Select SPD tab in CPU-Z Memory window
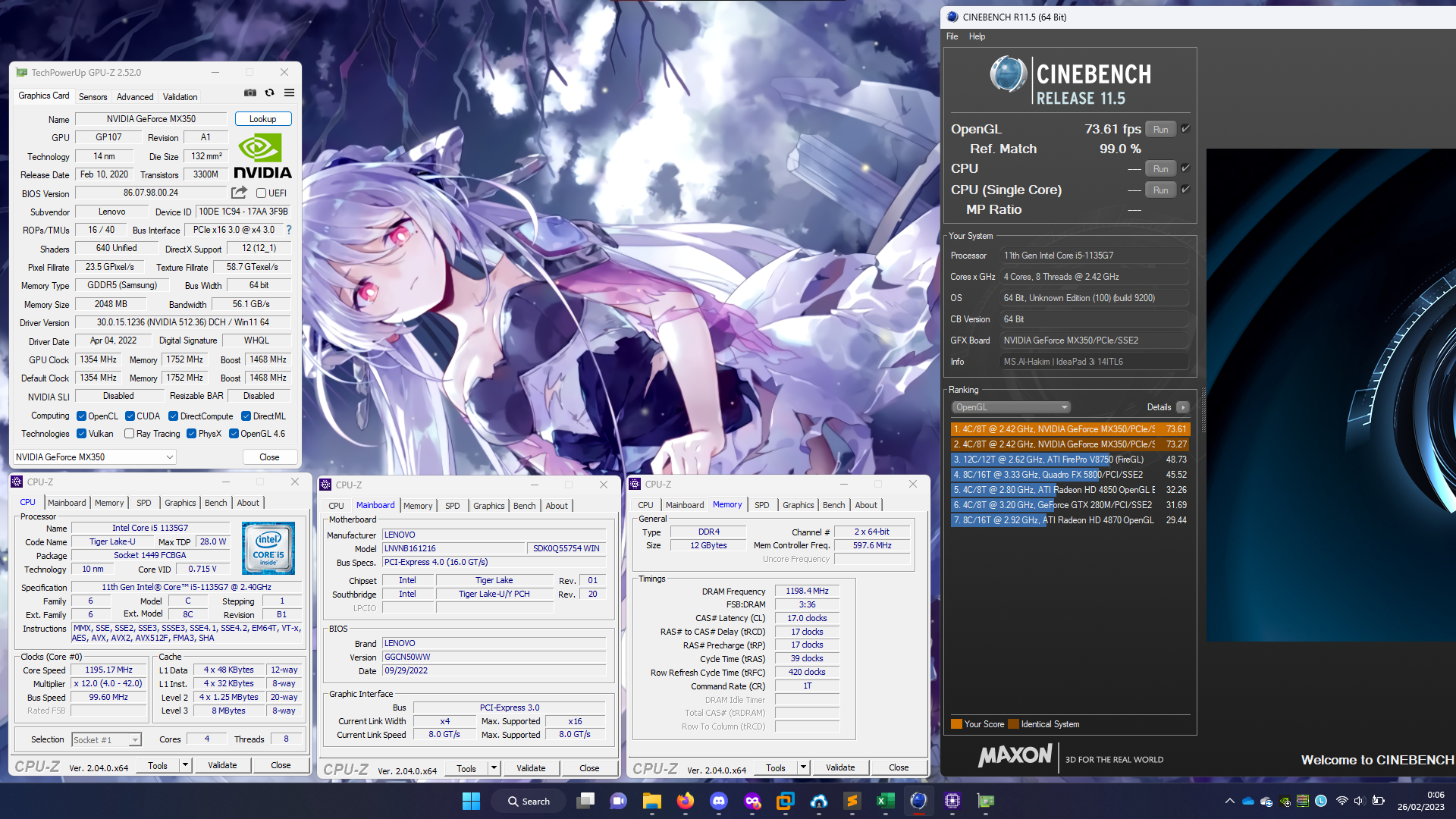This screenshot has width=1456, height=819. pos(761,505)
